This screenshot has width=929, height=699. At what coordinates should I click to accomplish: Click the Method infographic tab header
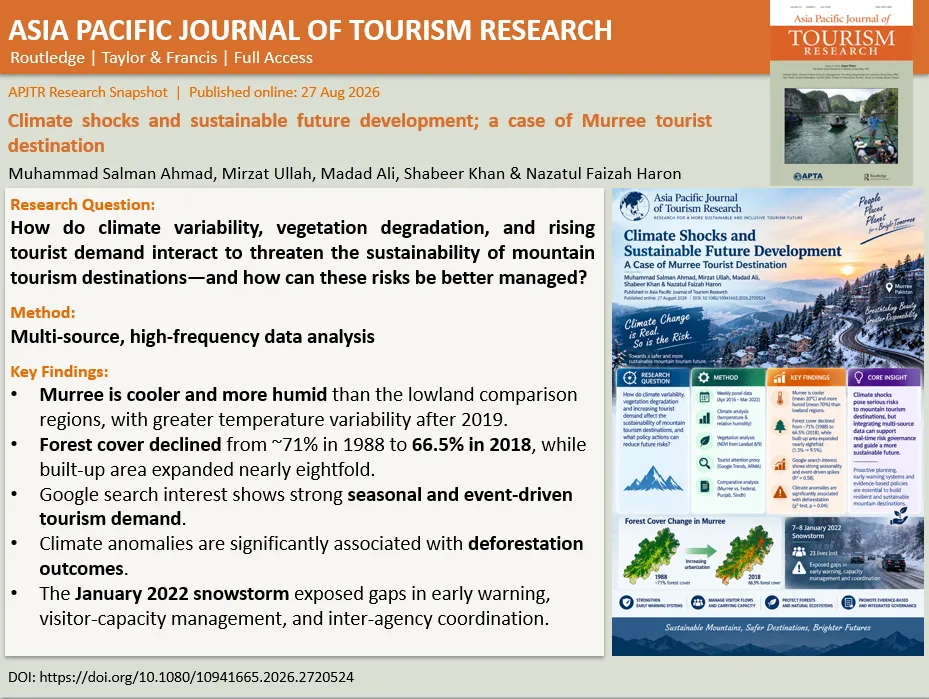[728, 377]
